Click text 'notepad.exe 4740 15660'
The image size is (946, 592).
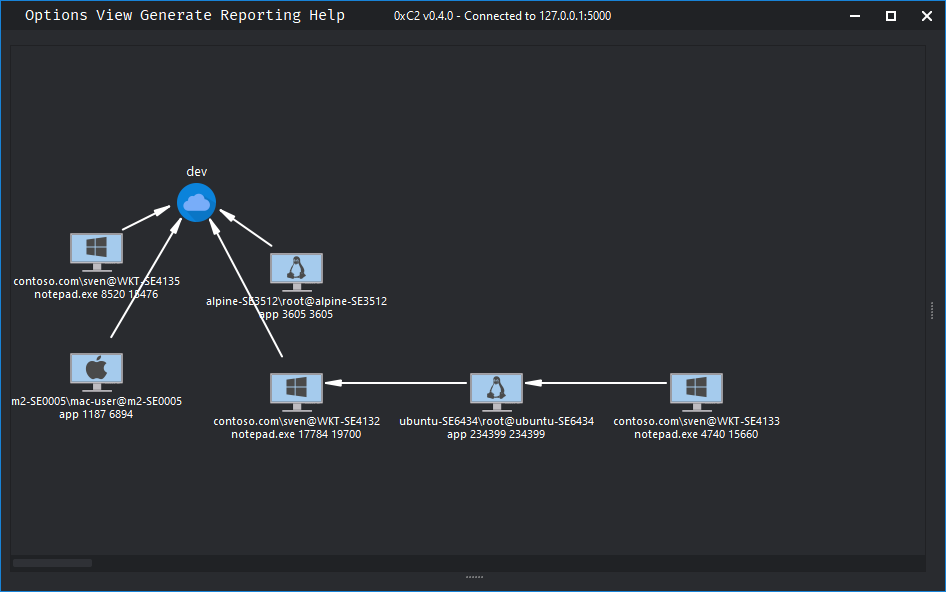point(696,434)
